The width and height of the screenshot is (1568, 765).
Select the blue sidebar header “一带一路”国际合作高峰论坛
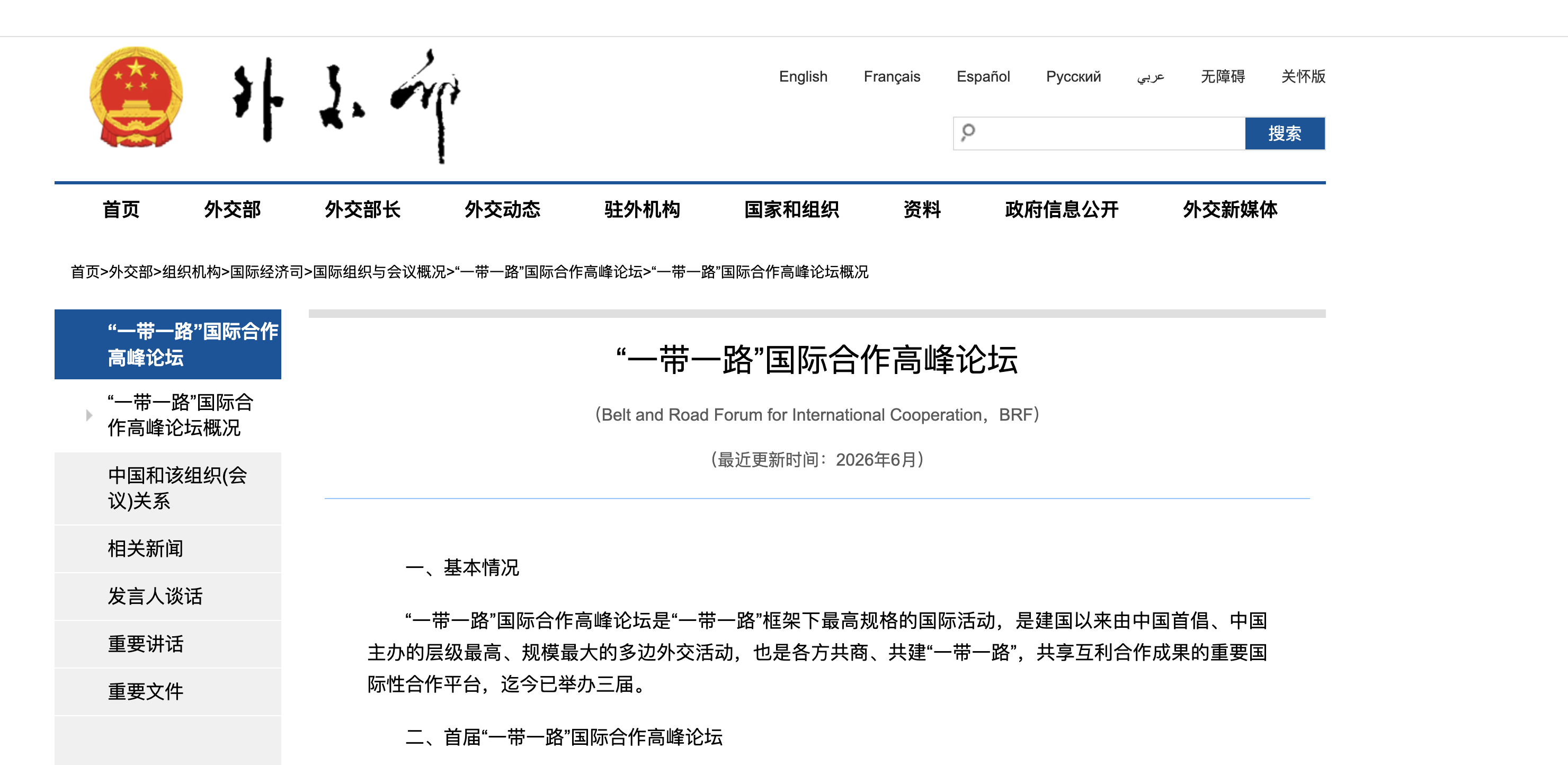point(168,344)
